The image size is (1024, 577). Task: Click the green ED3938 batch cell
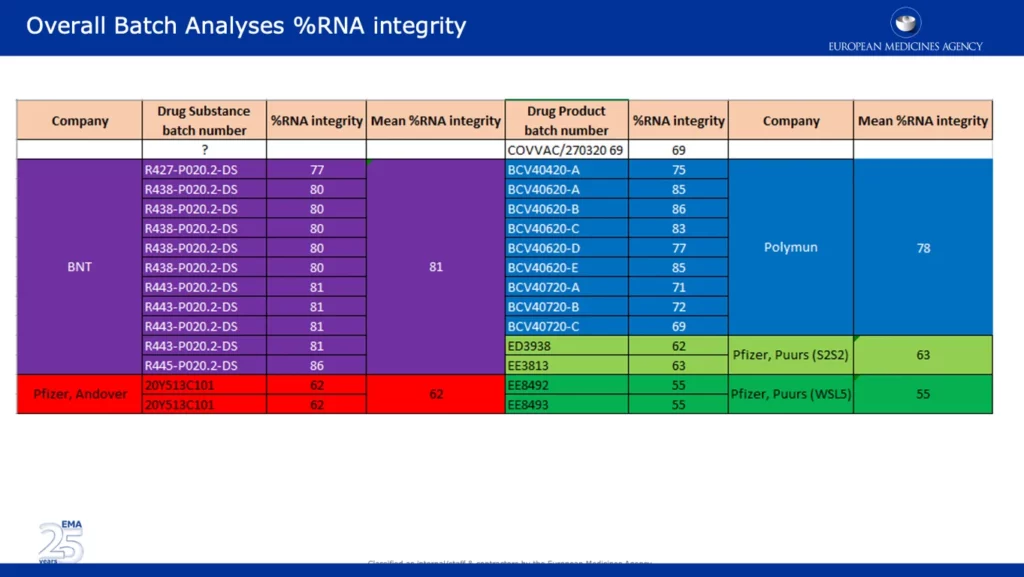click(532, 346)
